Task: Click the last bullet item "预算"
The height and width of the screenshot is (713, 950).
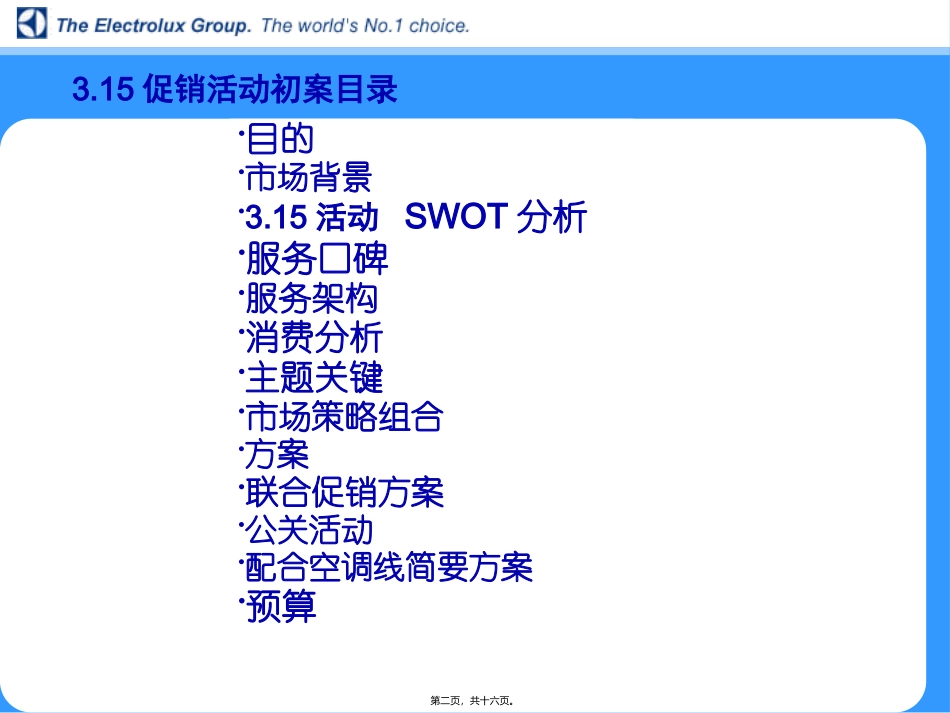Action: click(x=281, y=606)
